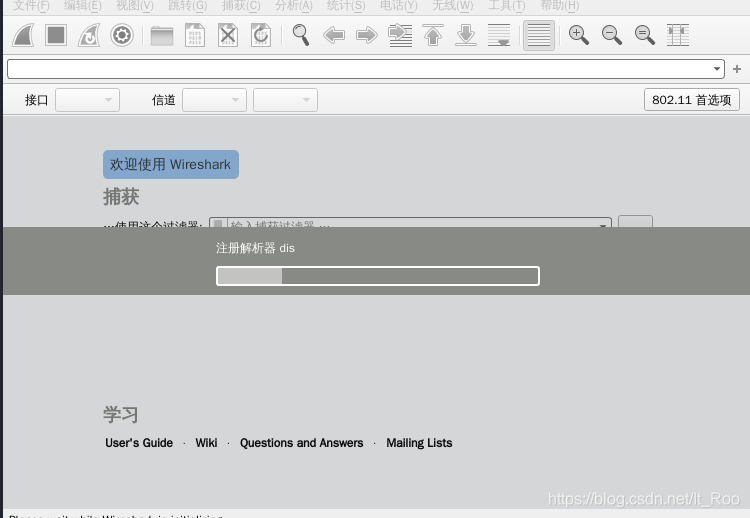Open 帮助(H) menu
Image resolution: width=750 pixels, height=518 pixels.
coord(560,5)
